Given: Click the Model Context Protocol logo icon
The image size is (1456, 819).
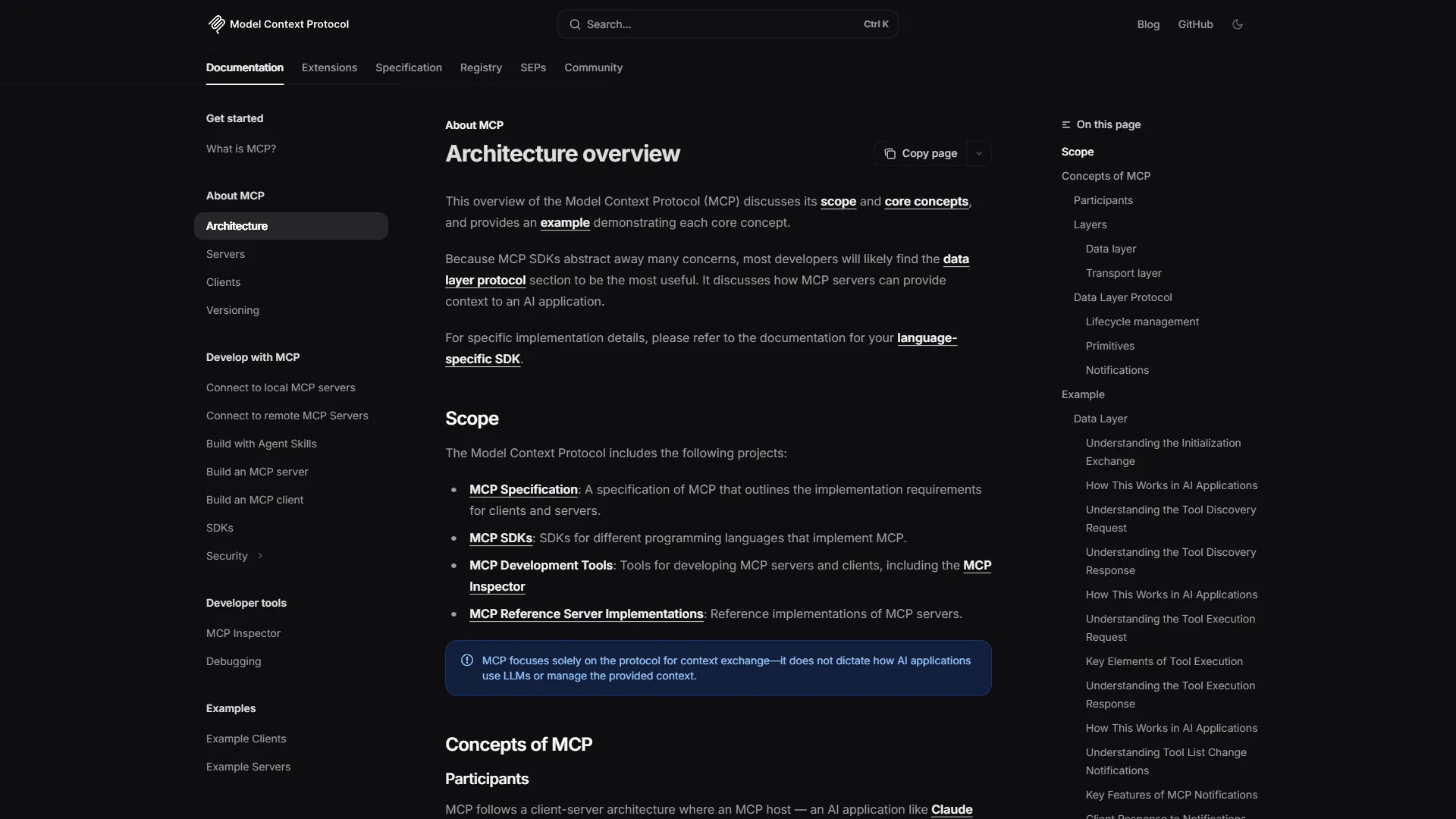Looking at the screenshot, I should (x=217, y=24).
